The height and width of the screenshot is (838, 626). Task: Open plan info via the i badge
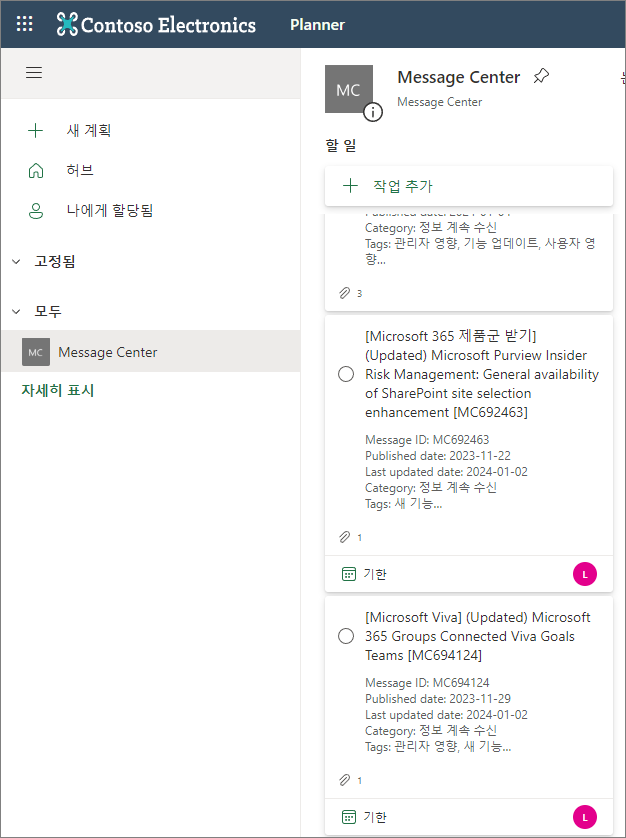373,112
